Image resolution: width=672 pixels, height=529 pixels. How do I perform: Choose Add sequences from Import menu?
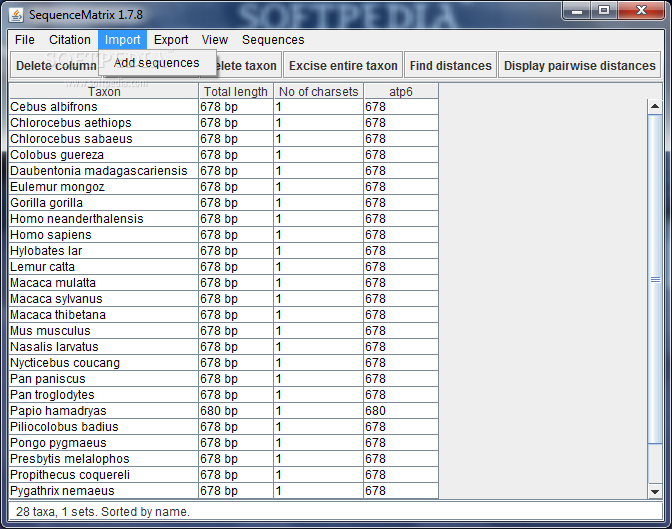pyautogui.click(x=156, y=63)
